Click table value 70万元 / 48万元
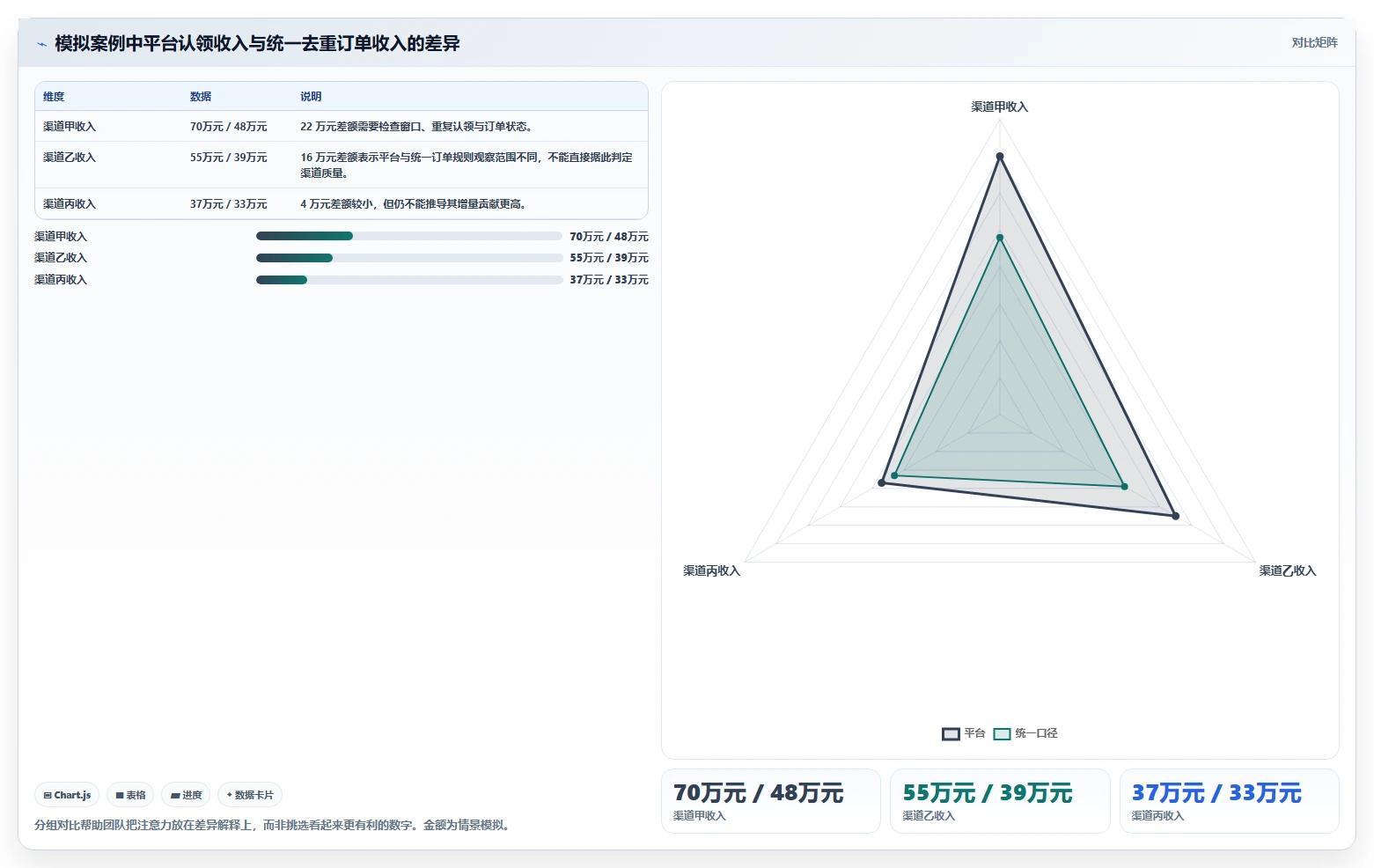The image size is (1374, 868). click(x=229, y=127)
